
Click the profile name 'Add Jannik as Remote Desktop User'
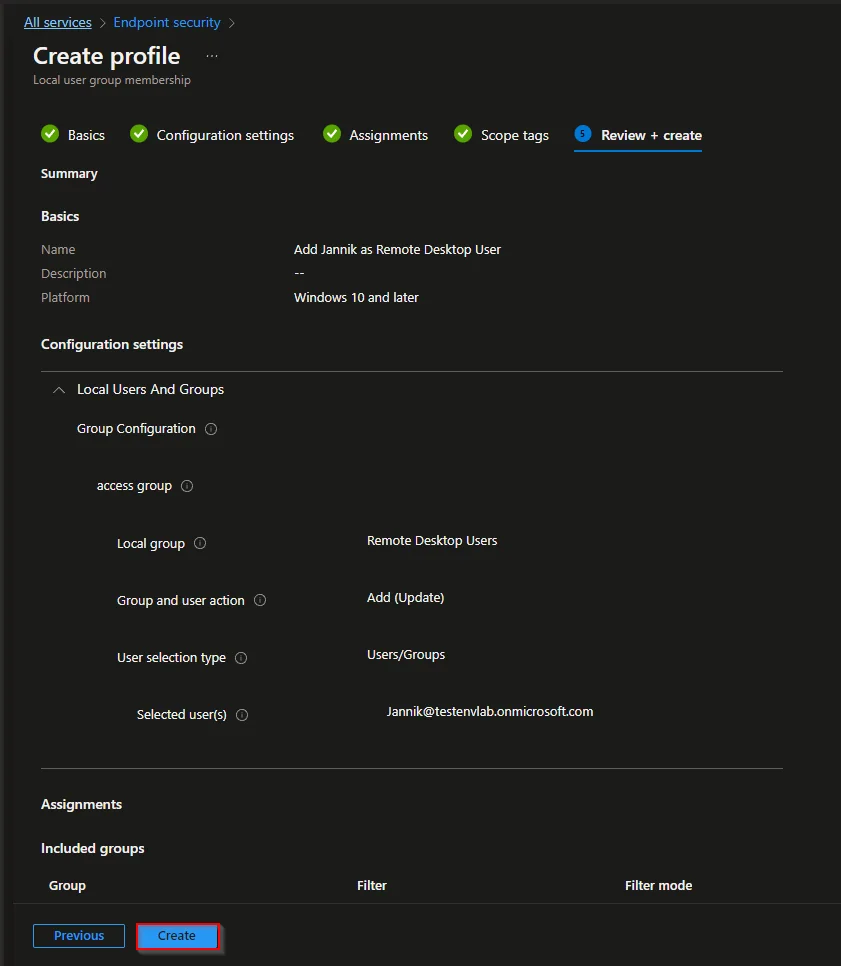pos(397,250)
